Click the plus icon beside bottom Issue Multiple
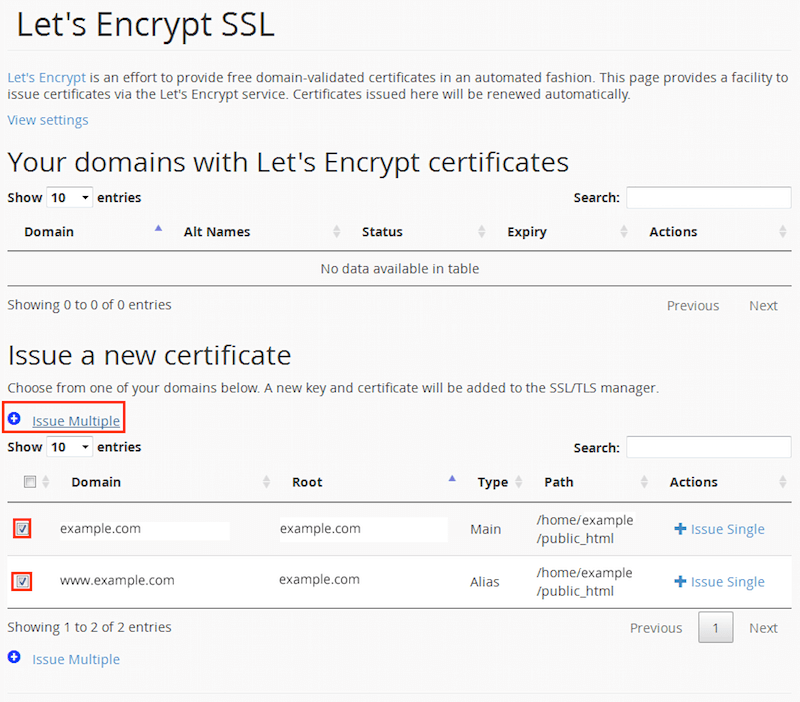Image resolution: width=800 pixels, height=702 pixels. [x=14, y=658]
